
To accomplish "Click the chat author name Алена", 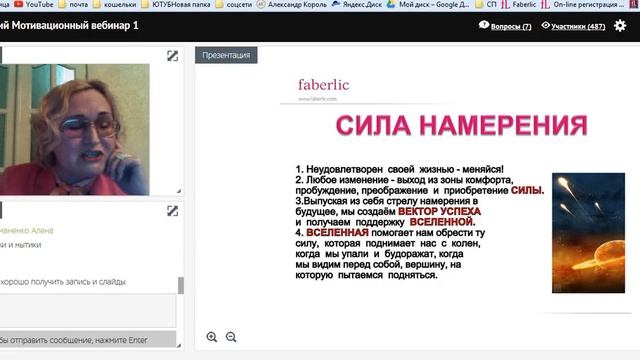I will [42, 230].
